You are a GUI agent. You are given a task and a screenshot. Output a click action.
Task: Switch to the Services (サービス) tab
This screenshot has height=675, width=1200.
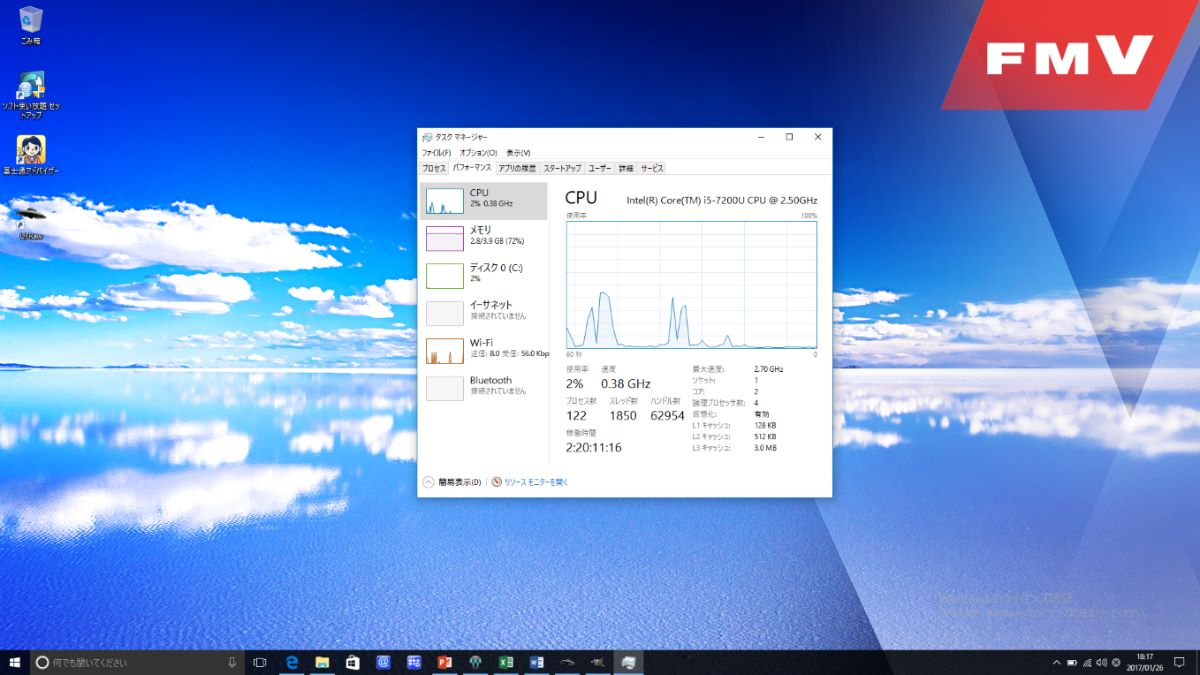[652, 168]
